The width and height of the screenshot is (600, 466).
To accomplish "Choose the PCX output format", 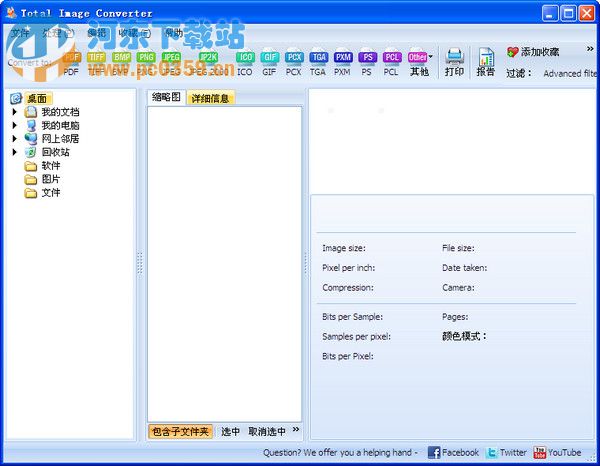I will tap(294, 64).
